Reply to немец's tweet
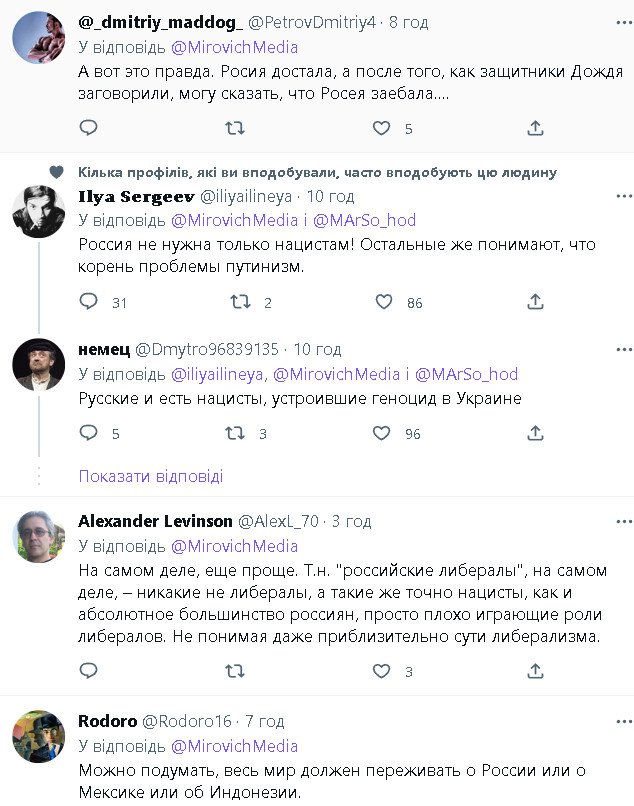 coord(88,433)
